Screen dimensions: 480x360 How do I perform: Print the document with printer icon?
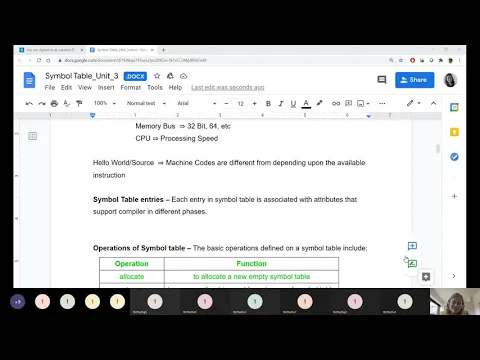pos(54,104)
